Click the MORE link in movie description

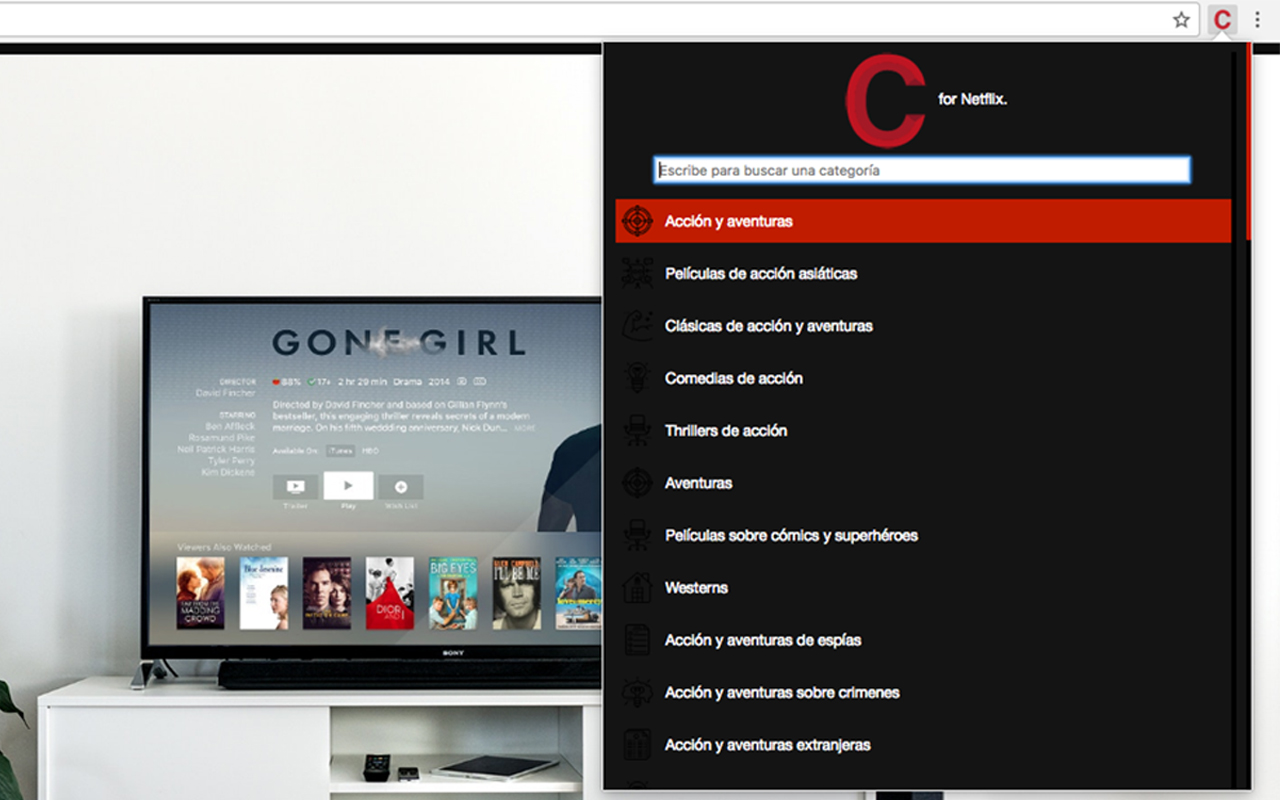click(525, 428)
